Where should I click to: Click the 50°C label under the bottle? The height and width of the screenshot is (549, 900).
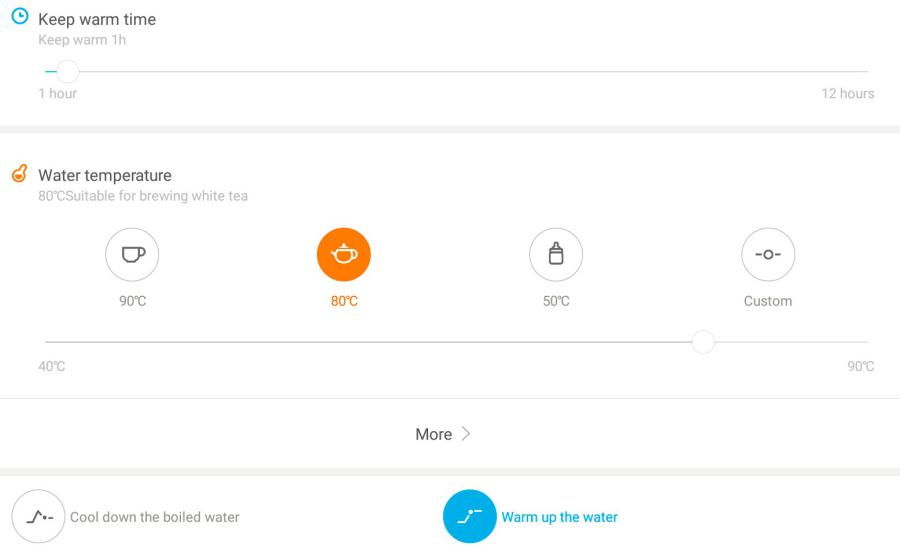coord(556,301)
